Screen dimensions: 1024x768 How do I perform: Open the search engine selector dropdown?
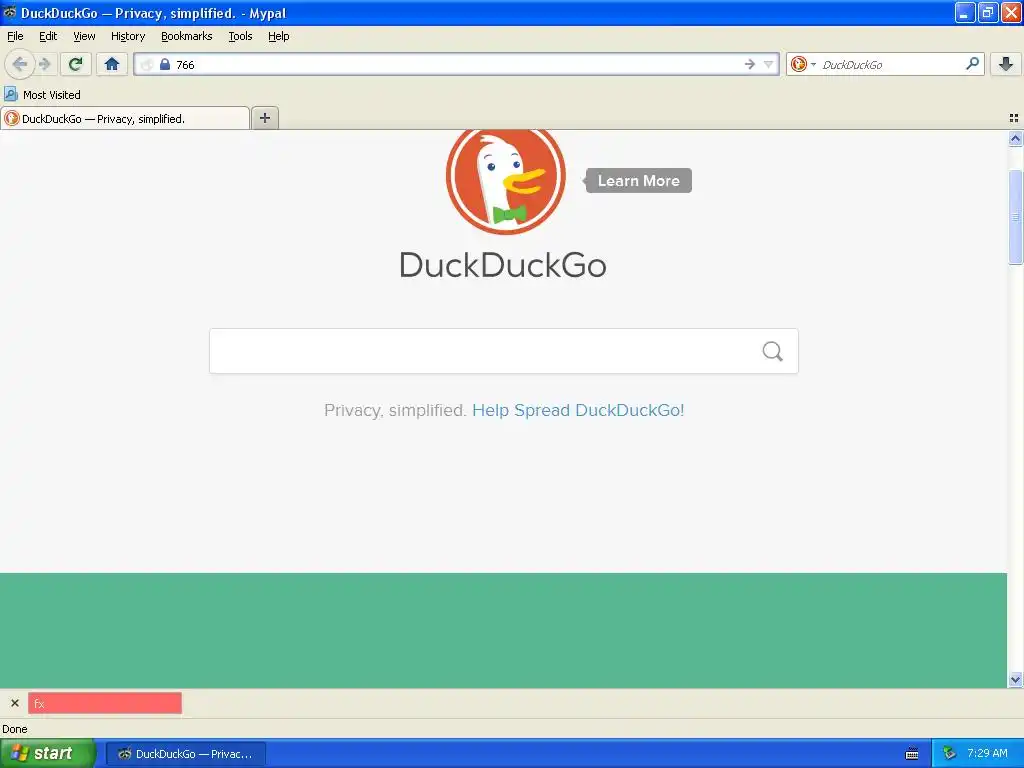[803, 64]
